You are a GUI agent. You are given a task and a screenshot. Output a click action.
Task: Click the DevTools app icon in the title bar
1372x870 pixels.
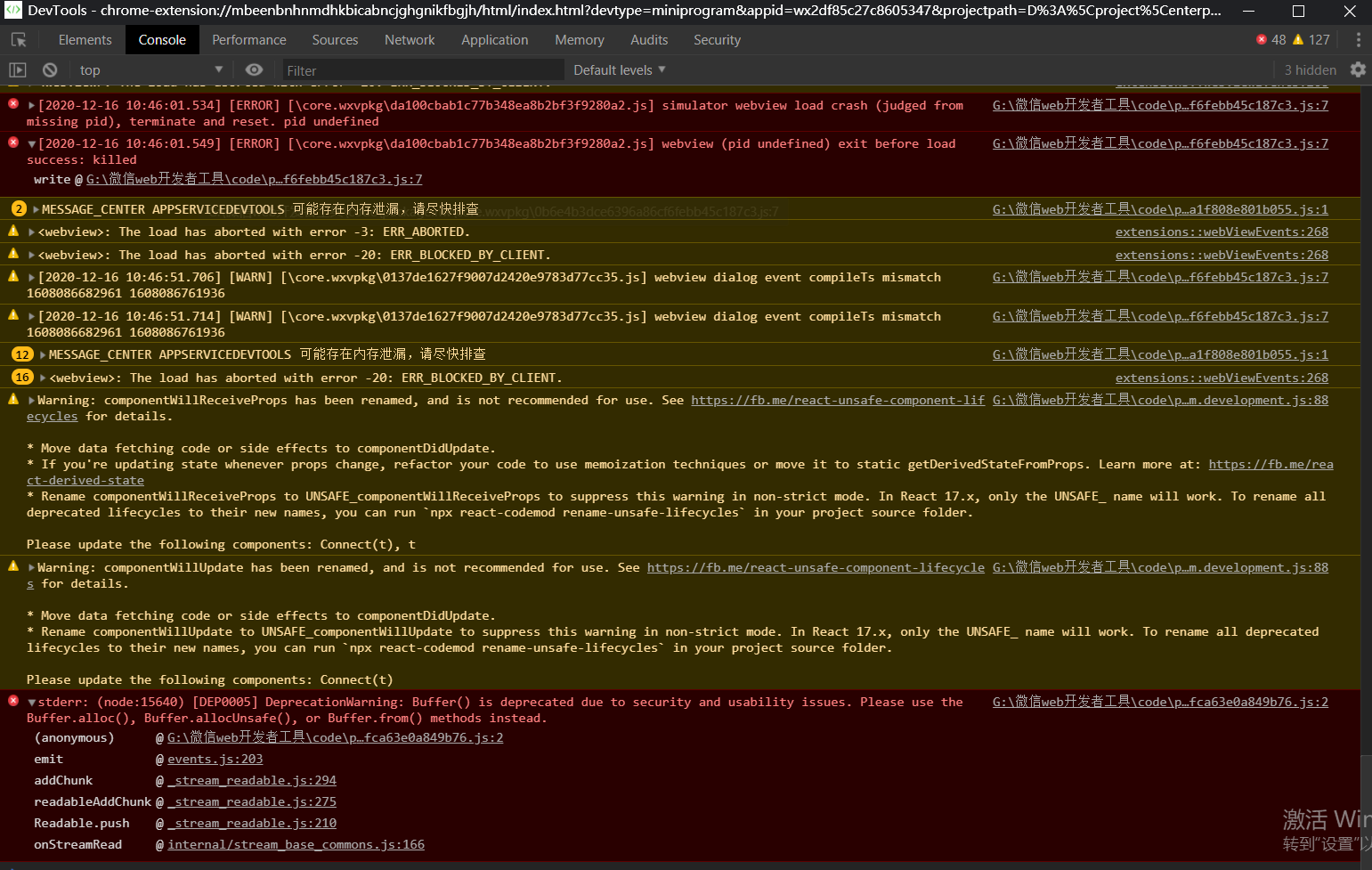tap(13, 11)
